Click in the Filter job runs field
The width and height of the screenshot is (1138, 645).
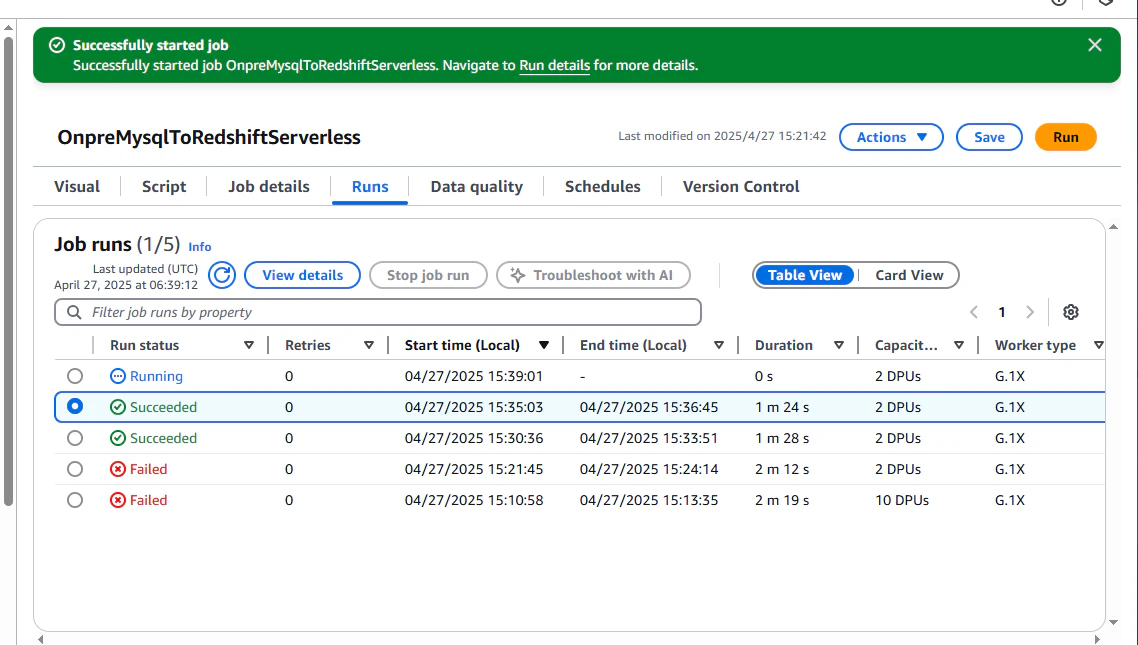pos(377,312)
